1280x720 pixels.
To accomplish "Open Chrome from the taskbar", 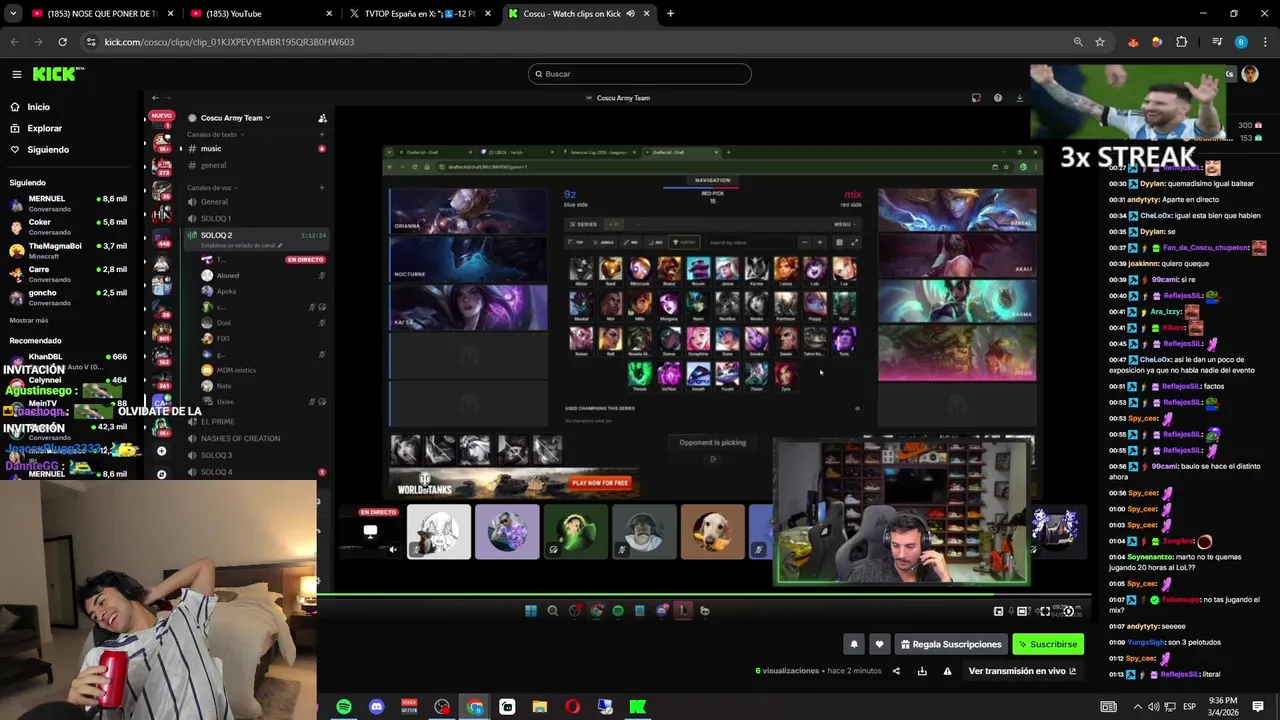I will pyautogui.click(x=475, y=707).
